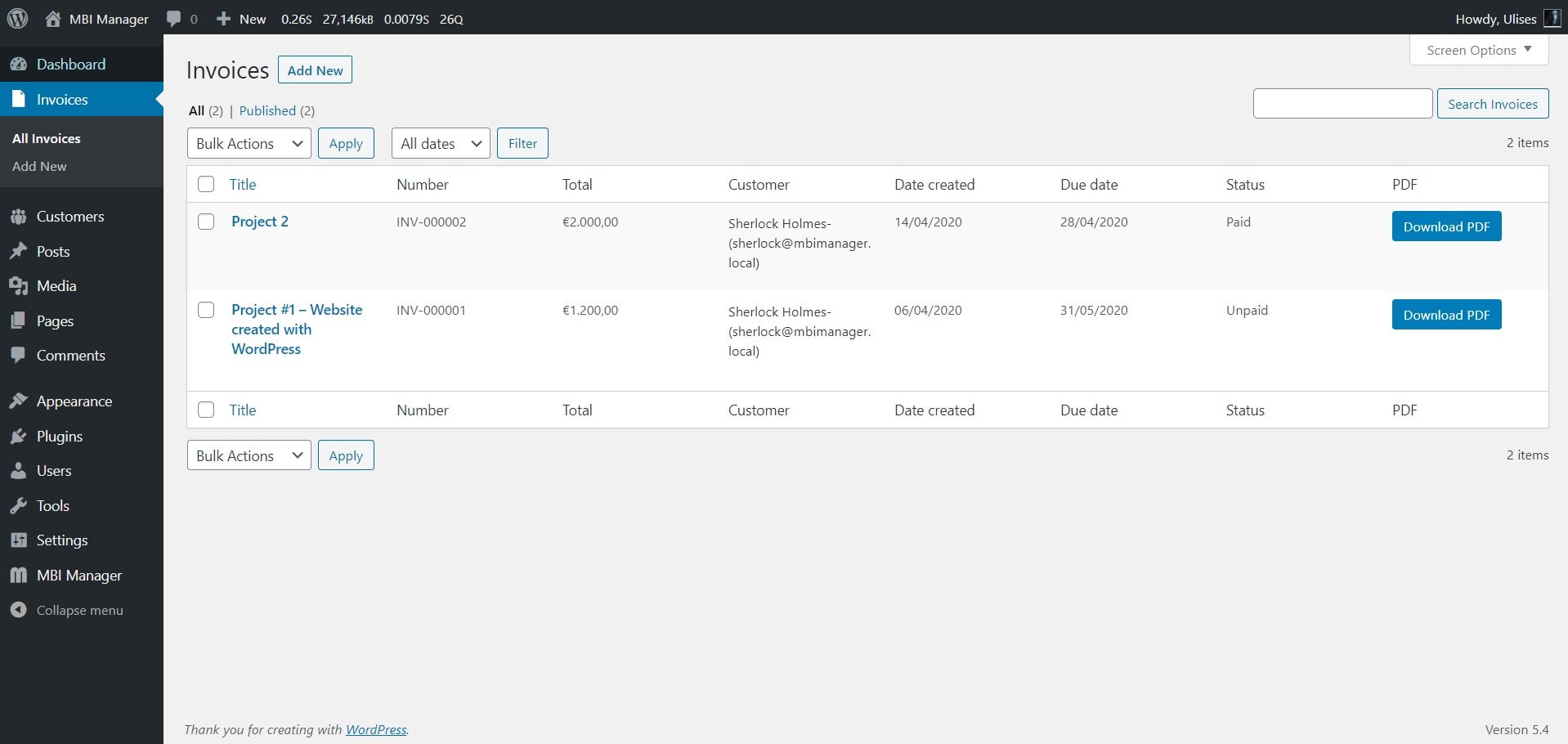Download PDF for invoice INV-000002

1445,226
